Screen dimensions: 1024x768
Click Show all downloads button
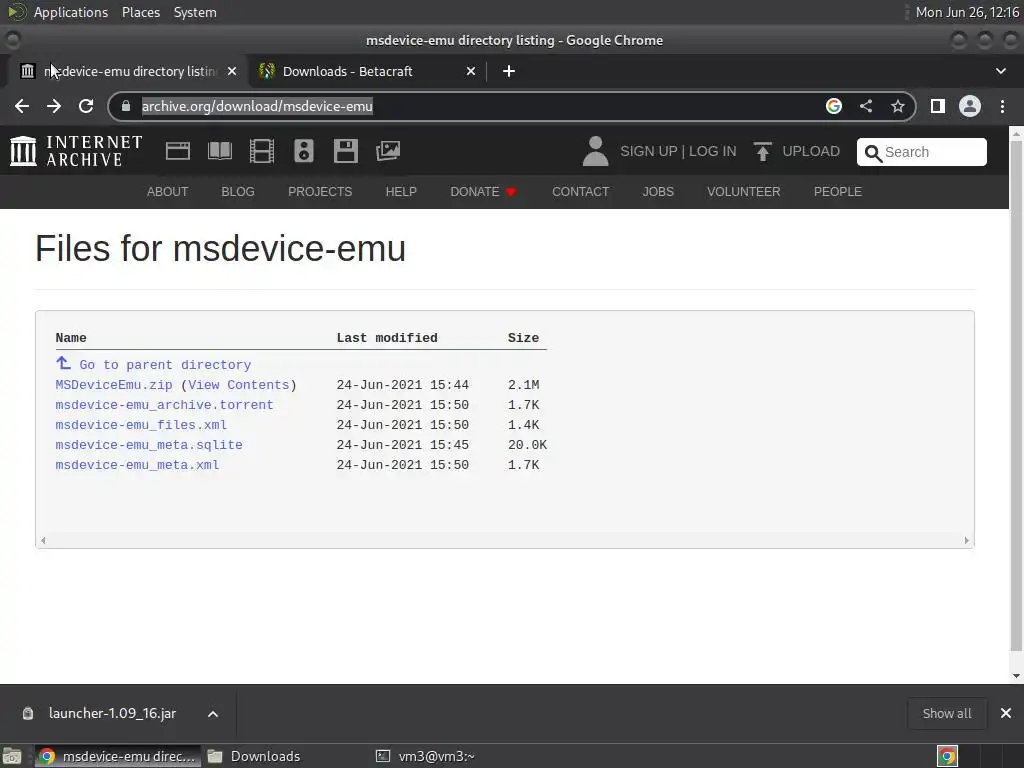946,713
